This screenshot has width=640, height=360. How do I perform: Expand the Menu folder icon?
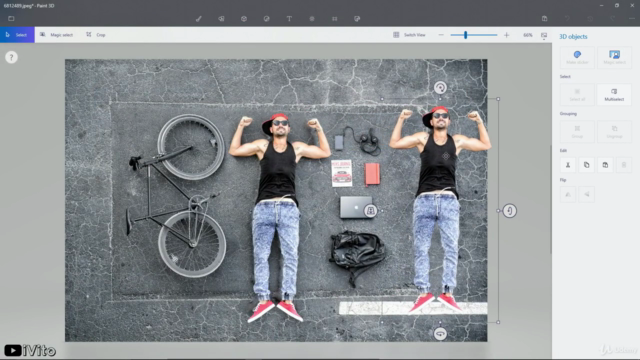point(11,18)
